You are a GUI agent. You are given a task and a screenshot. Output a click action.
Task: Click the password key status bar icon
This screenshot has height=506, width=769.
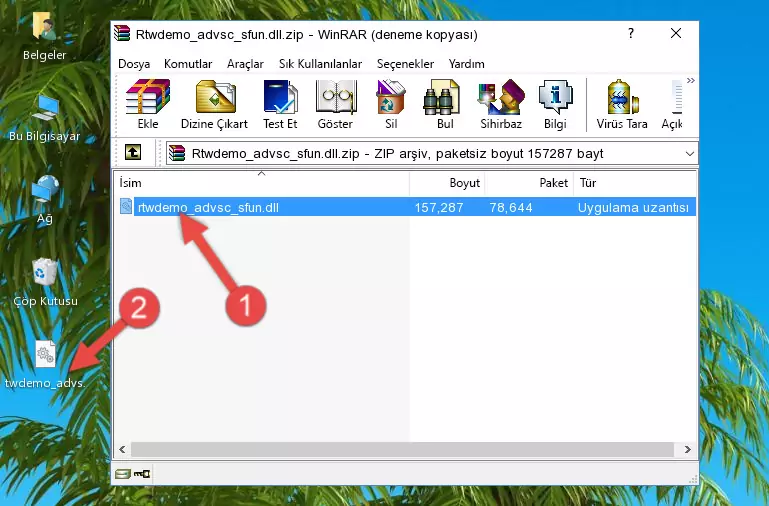pos(142,474)
